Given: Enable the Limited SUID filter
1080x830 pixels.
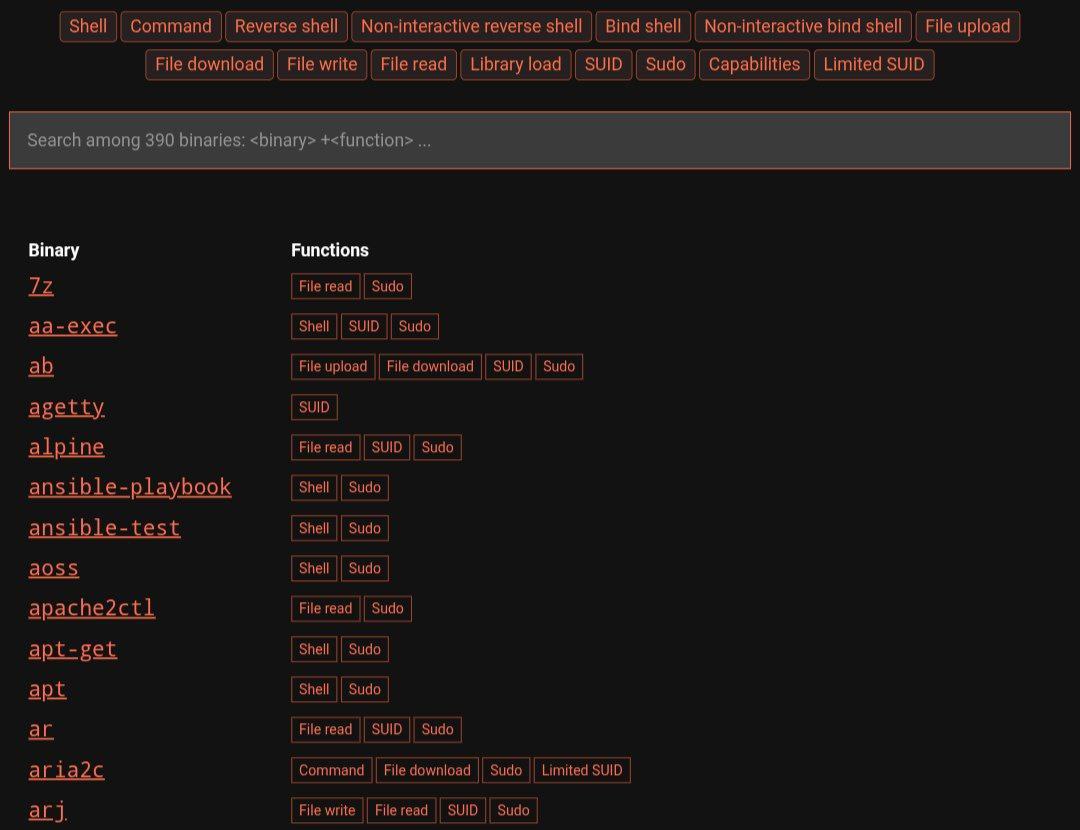Looking at the screenshot, I should point(873,64).
